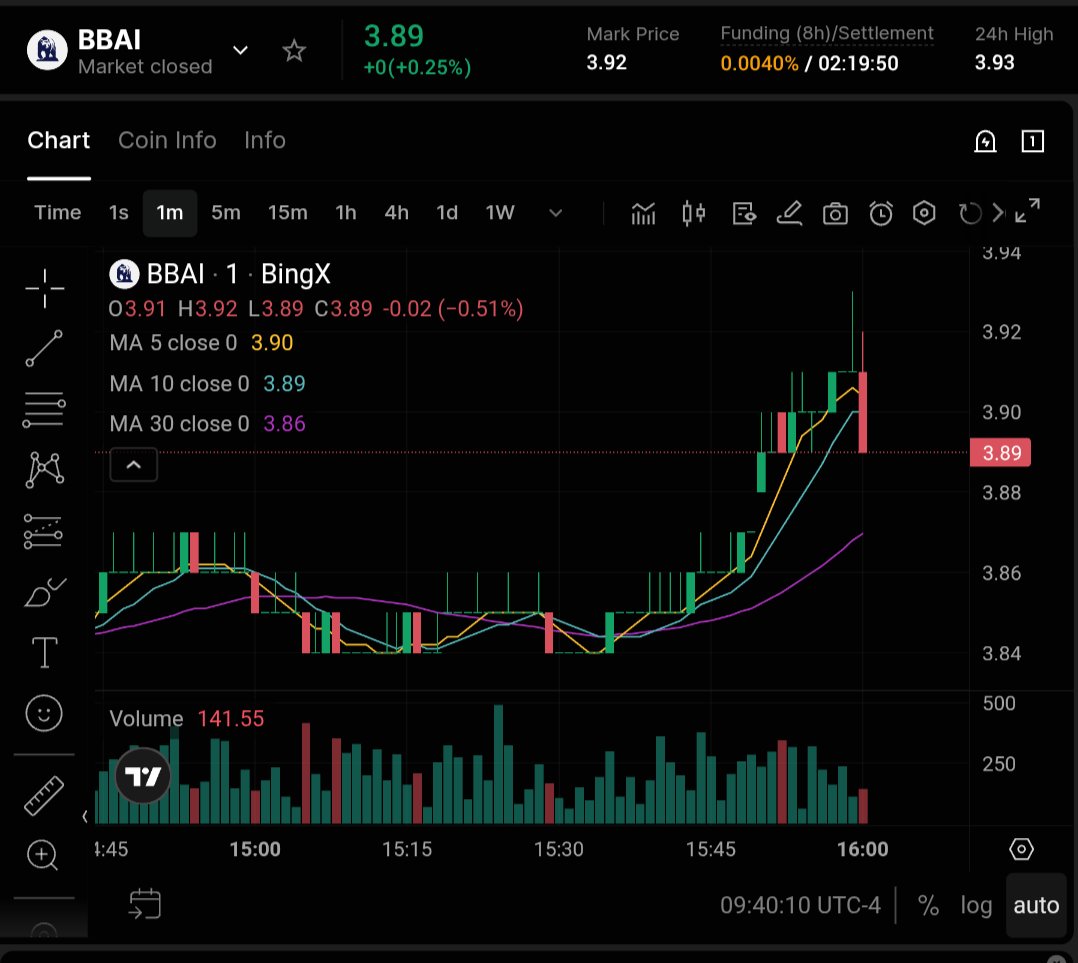Select the ruler measure tool
This screenshot has height=963, width=1078.
pyautogui.click(x=44, y=796)
